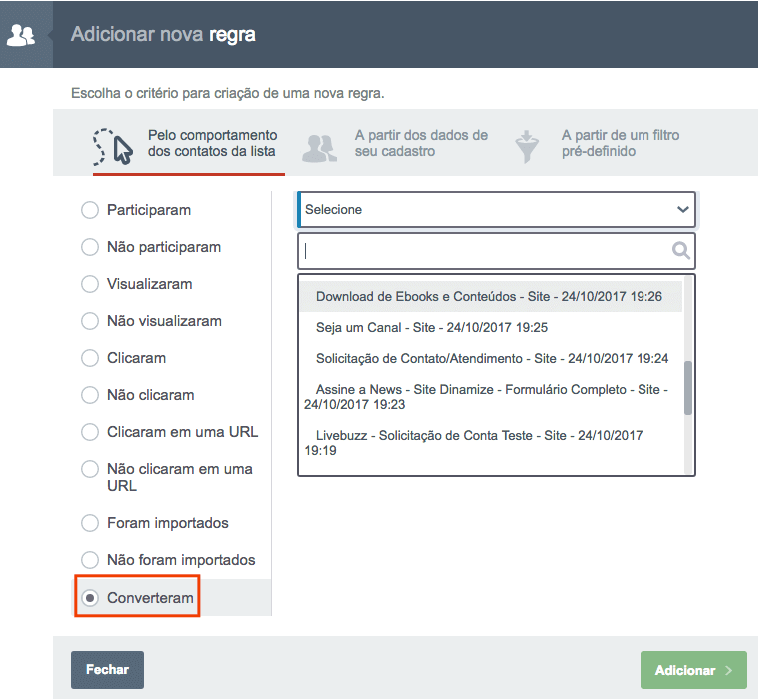Screen dimensions: 758x699
Task: Click the magnifying glass search icon
Action: [x=680, y=251]
